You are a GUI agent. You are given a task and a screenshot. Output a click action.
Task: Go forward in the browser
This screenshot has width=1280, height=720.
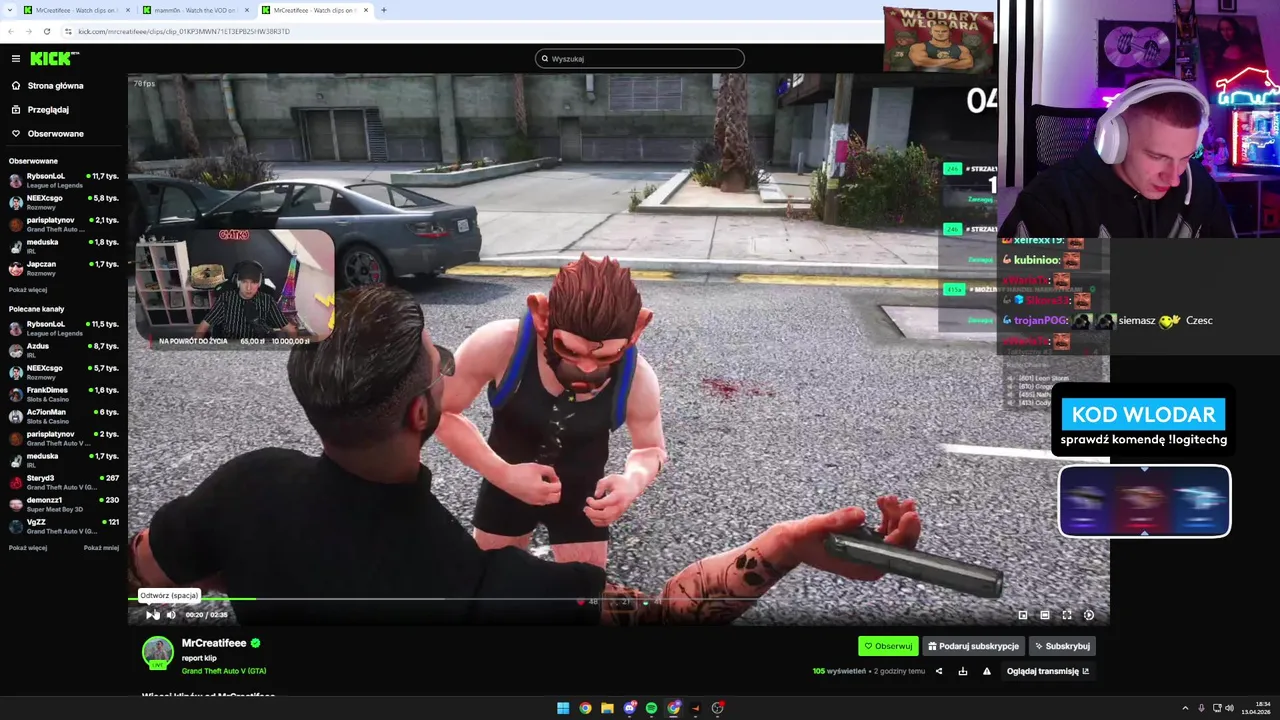29,31
